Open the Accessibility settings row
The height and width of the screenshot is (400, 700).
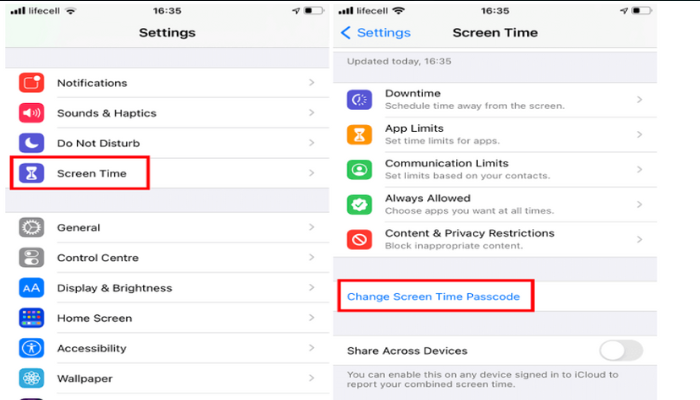point(167,348)
